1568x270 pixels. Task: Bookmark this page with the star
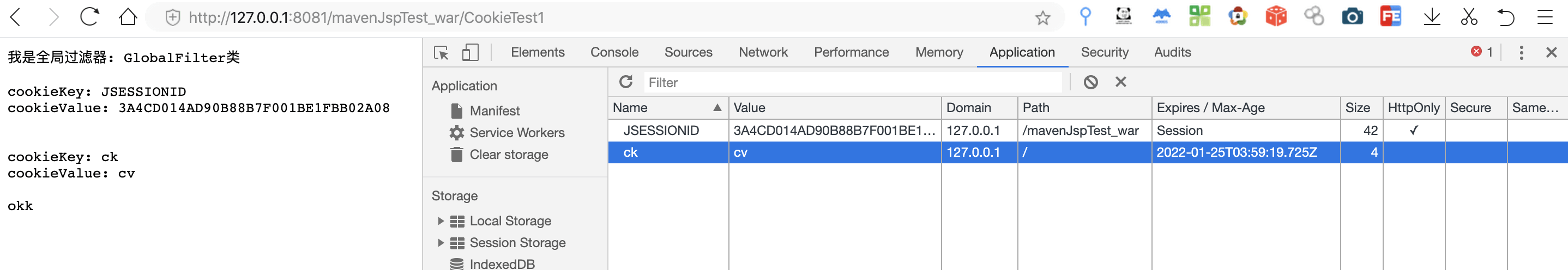click(1042, 19)
